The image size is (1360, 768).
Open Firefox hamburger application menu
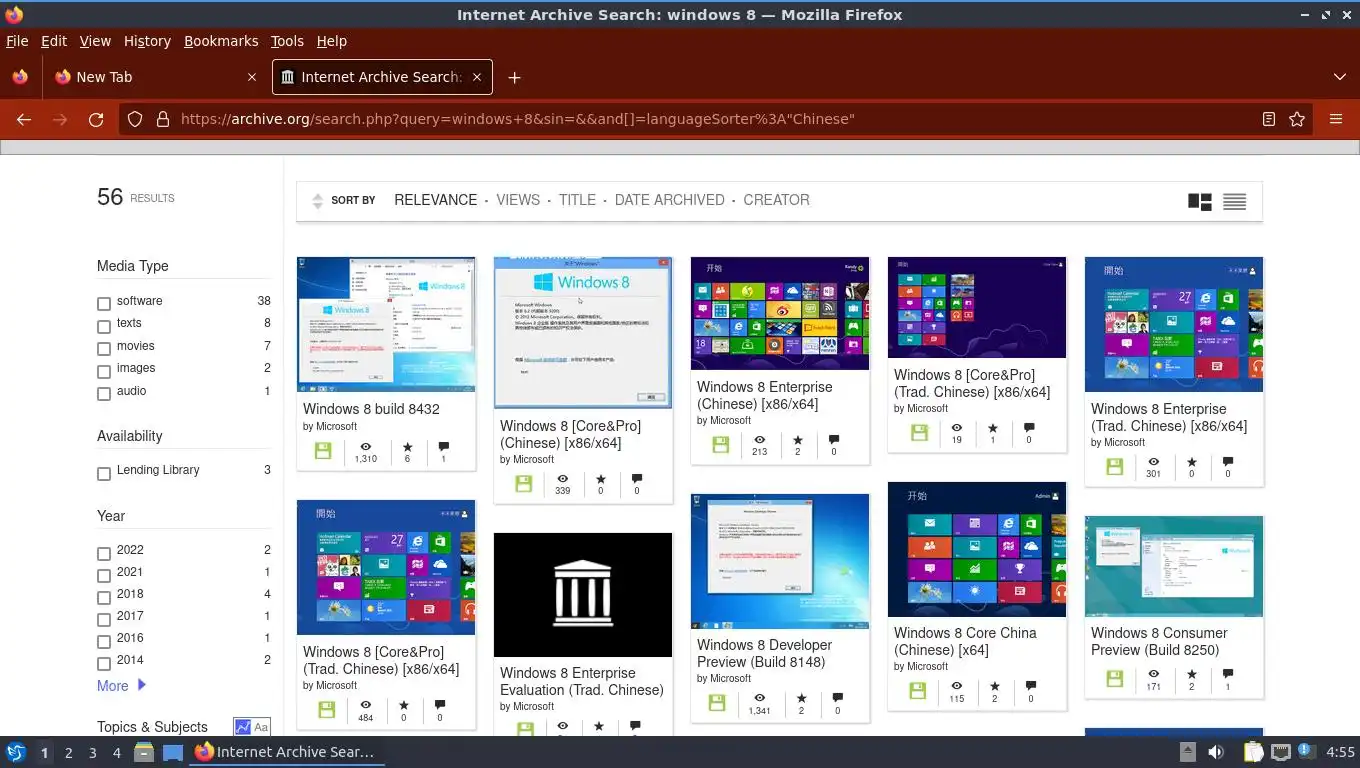click(x=1336, y=119)
